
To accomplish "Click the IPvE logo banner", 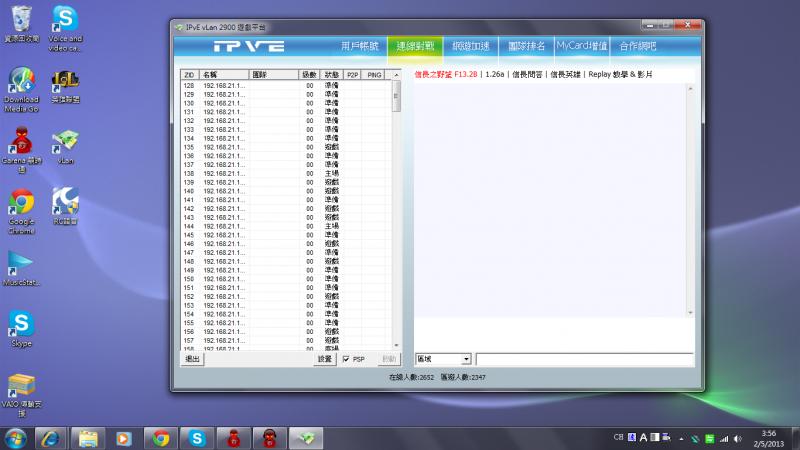I will (248, 47).
